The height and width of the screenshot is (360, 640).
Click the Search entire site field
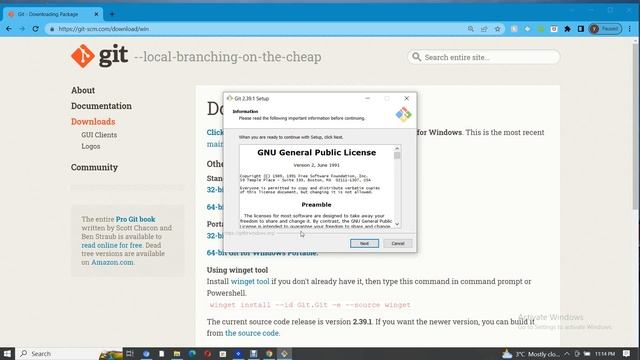(484, 57)
